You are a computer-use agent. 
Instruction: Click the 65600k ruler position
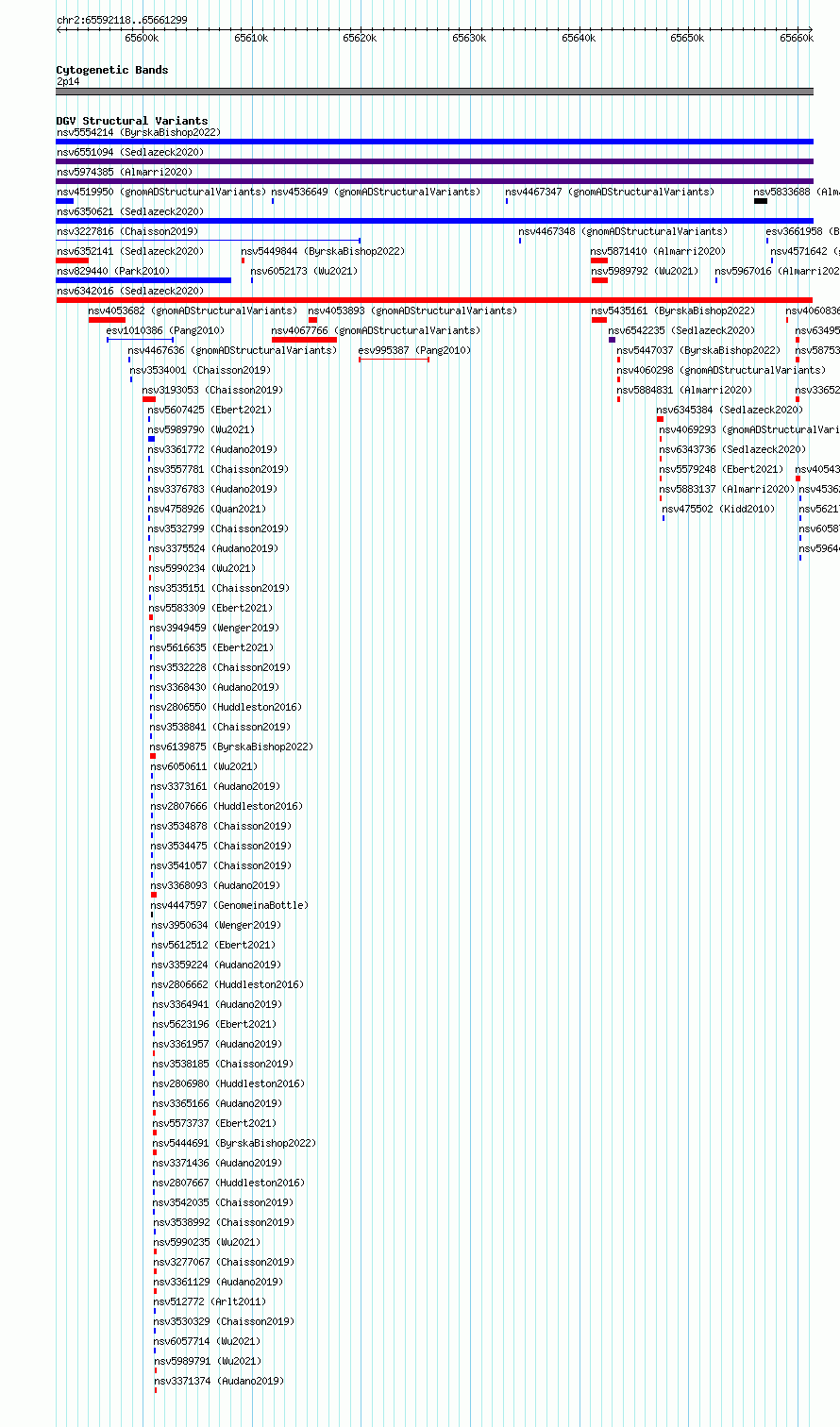(142, 38)
